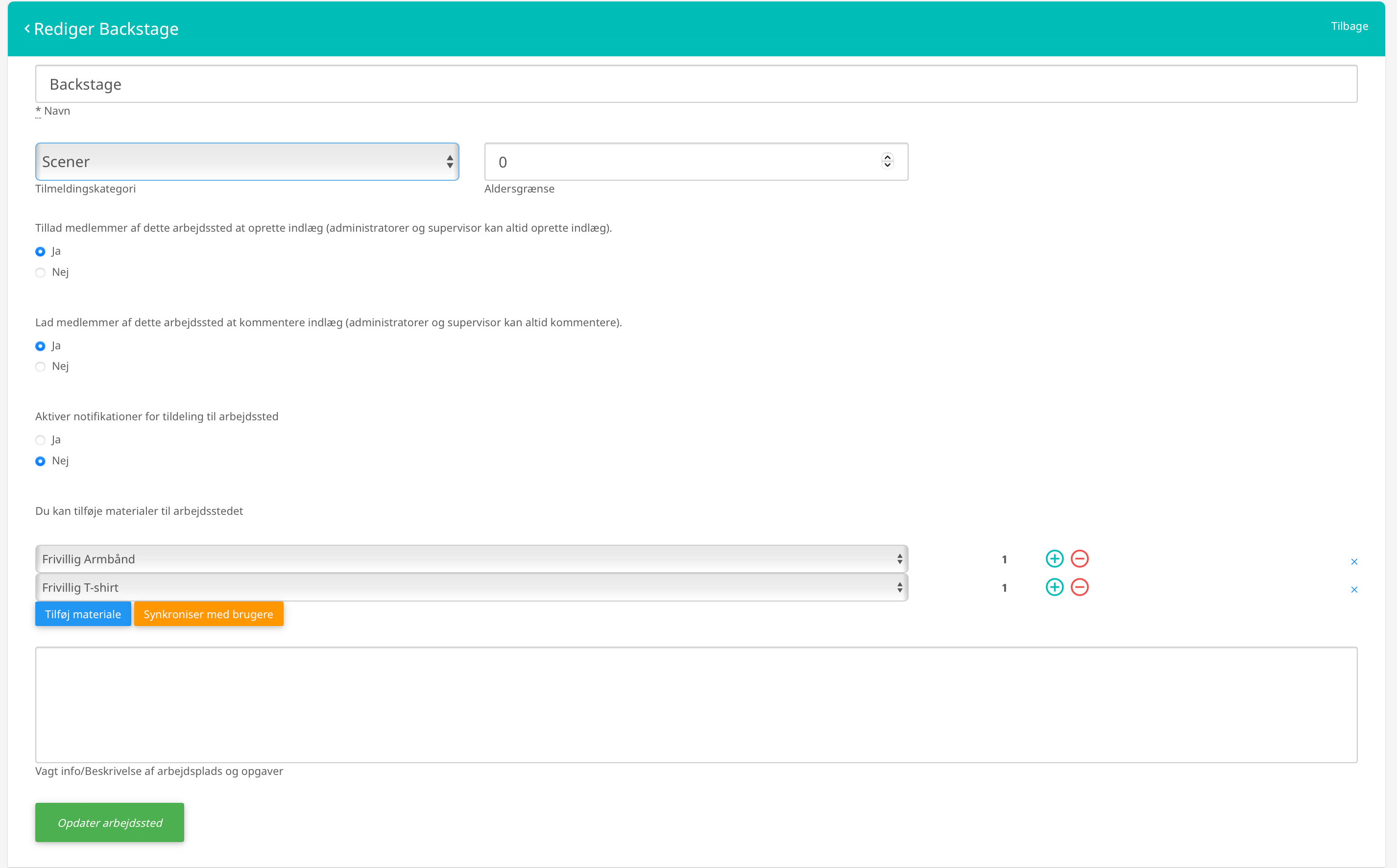
Task: Select Ja for allowing members to create posts
Action: pos(40,251)
